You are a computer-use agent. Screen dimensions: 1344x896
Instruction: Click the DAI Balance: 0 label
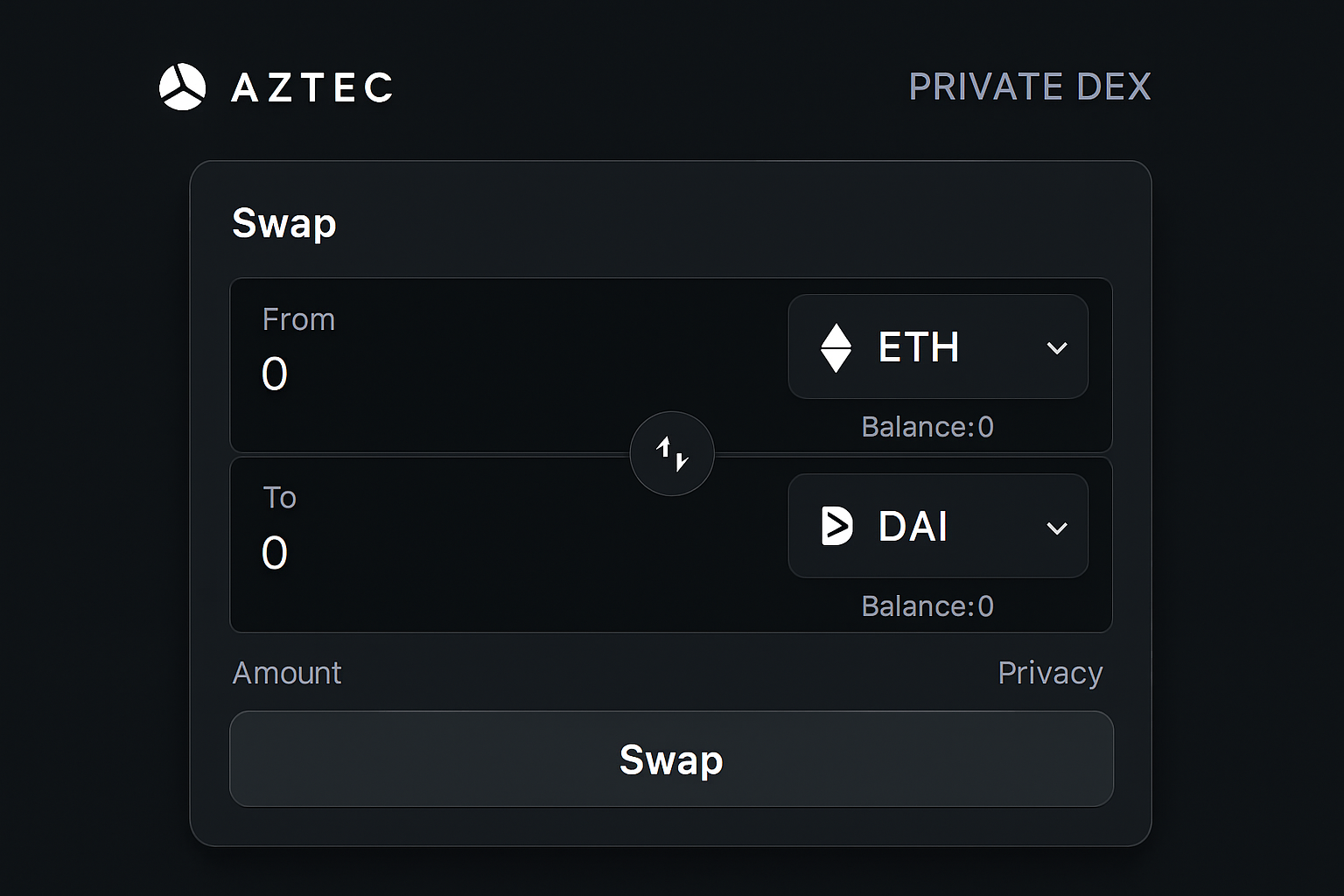[927, 605]
